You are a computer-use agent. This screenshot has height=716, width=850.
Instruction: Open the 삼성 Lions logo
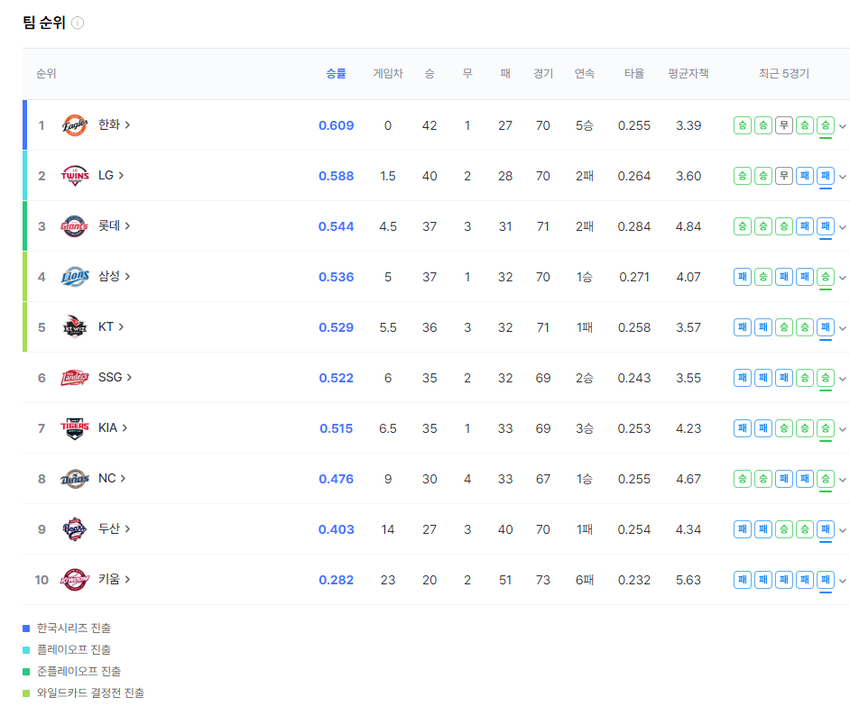tap(75, 276)
